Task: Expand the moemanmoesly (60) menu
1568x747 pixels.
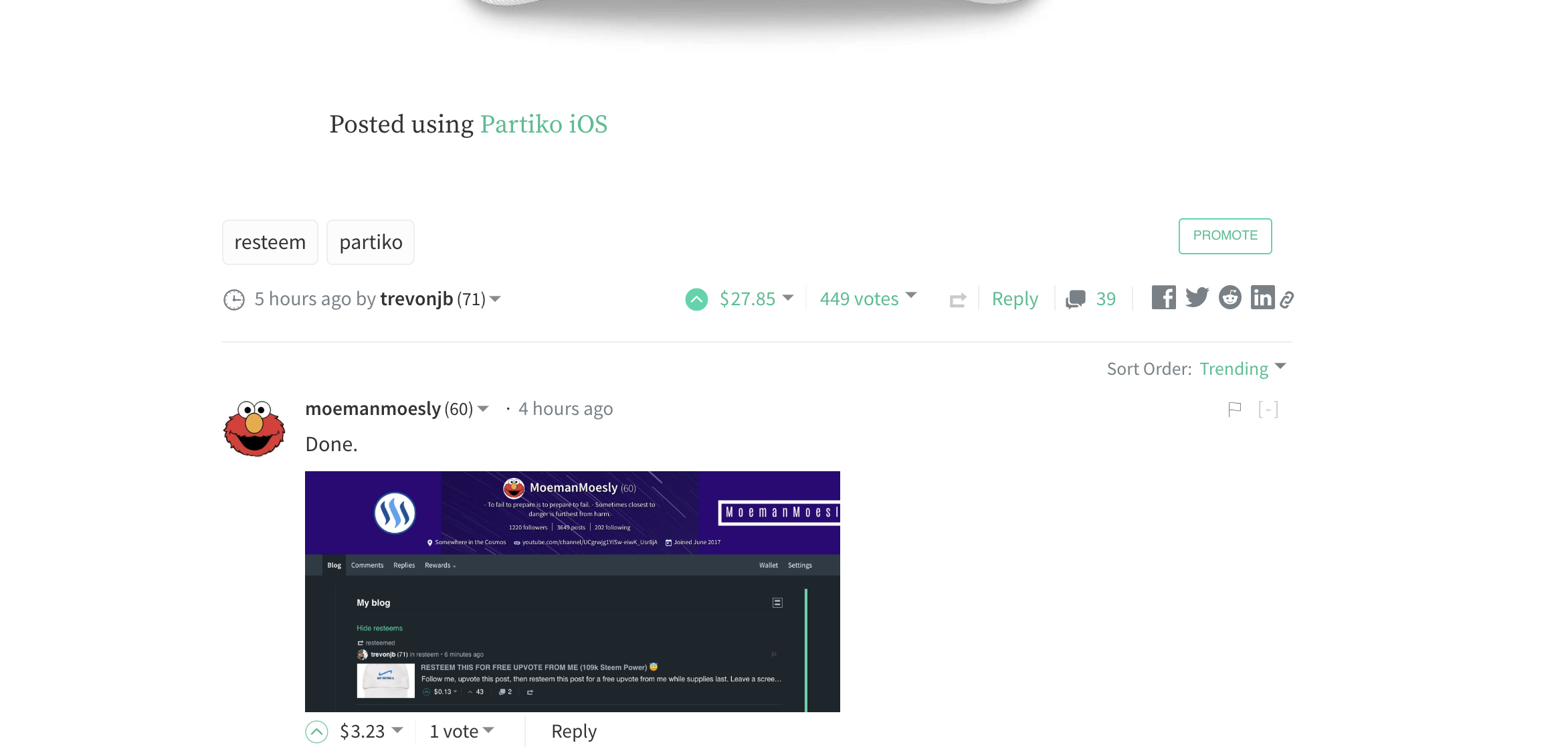Action: tap(484, 408)
